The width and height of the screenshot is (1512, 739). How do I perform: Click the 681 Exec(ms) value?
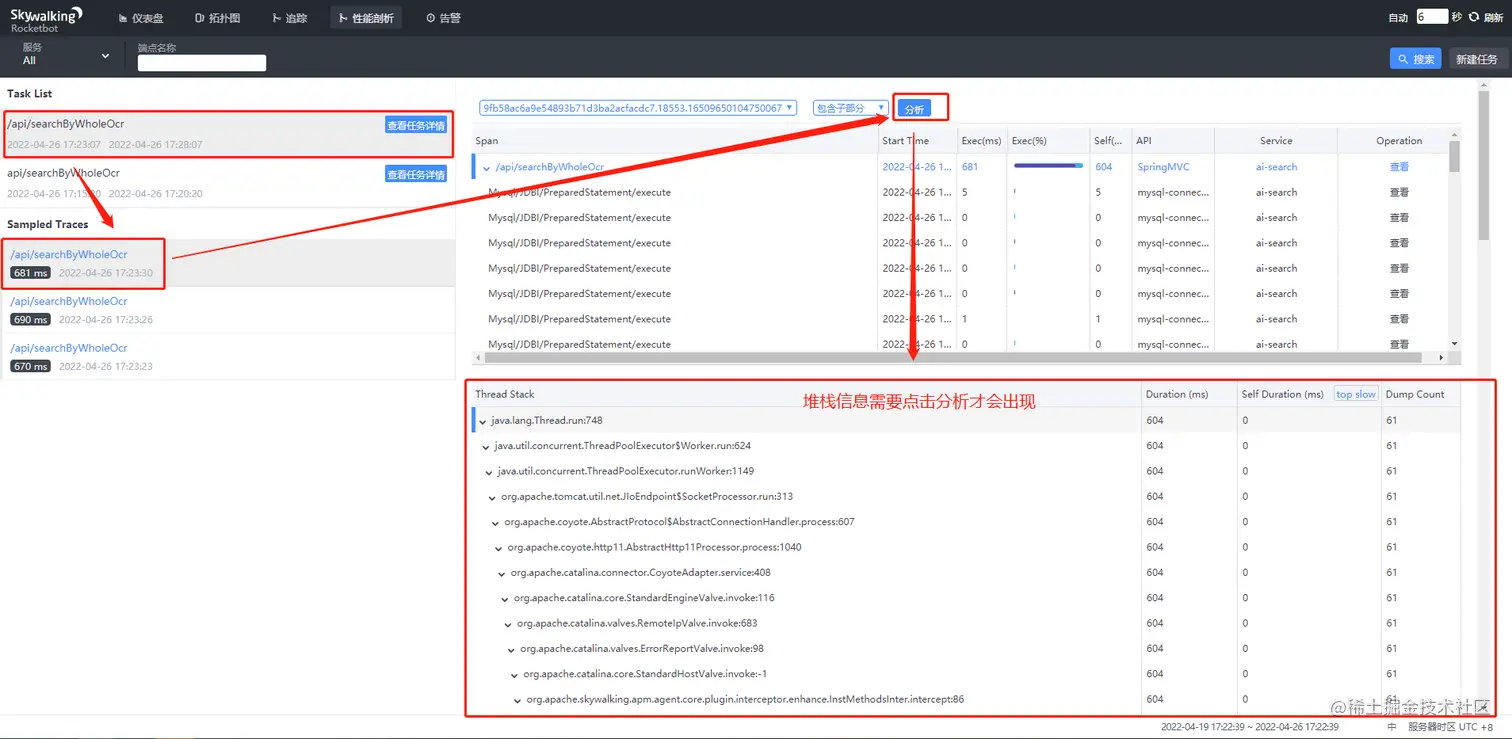(970, 167)
